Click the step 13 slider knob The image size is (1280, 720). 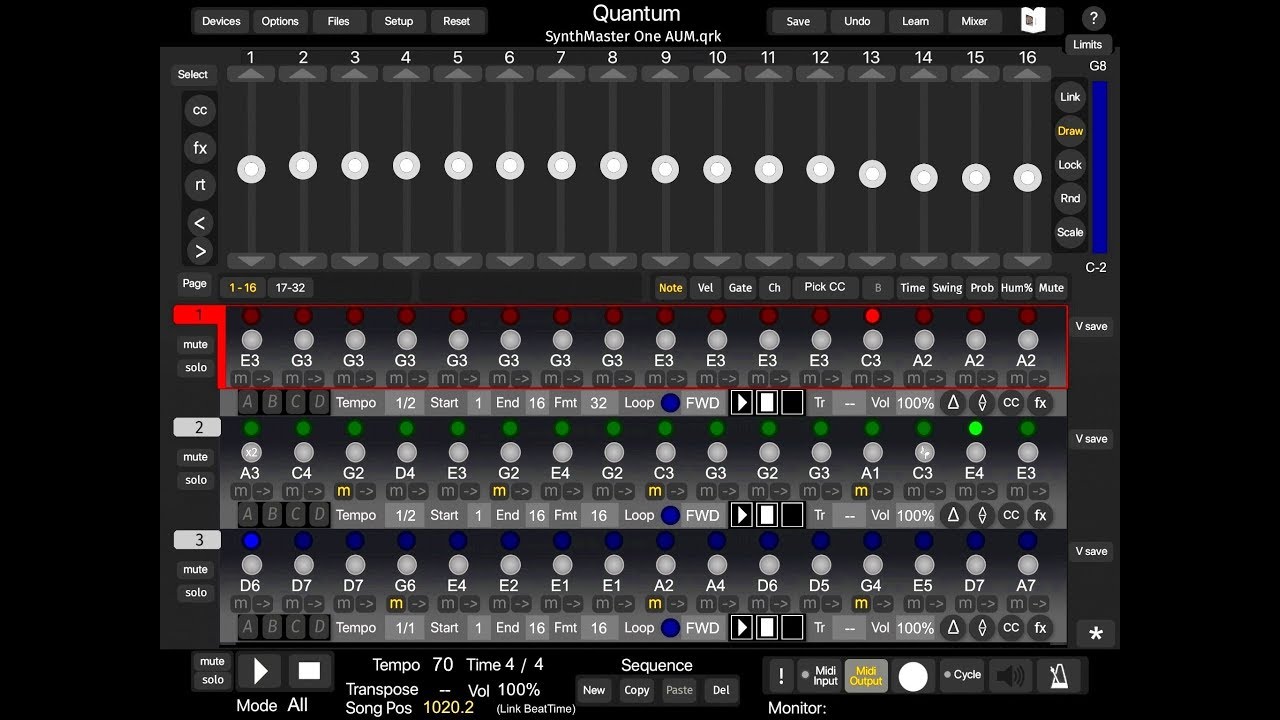pos(872,174)
